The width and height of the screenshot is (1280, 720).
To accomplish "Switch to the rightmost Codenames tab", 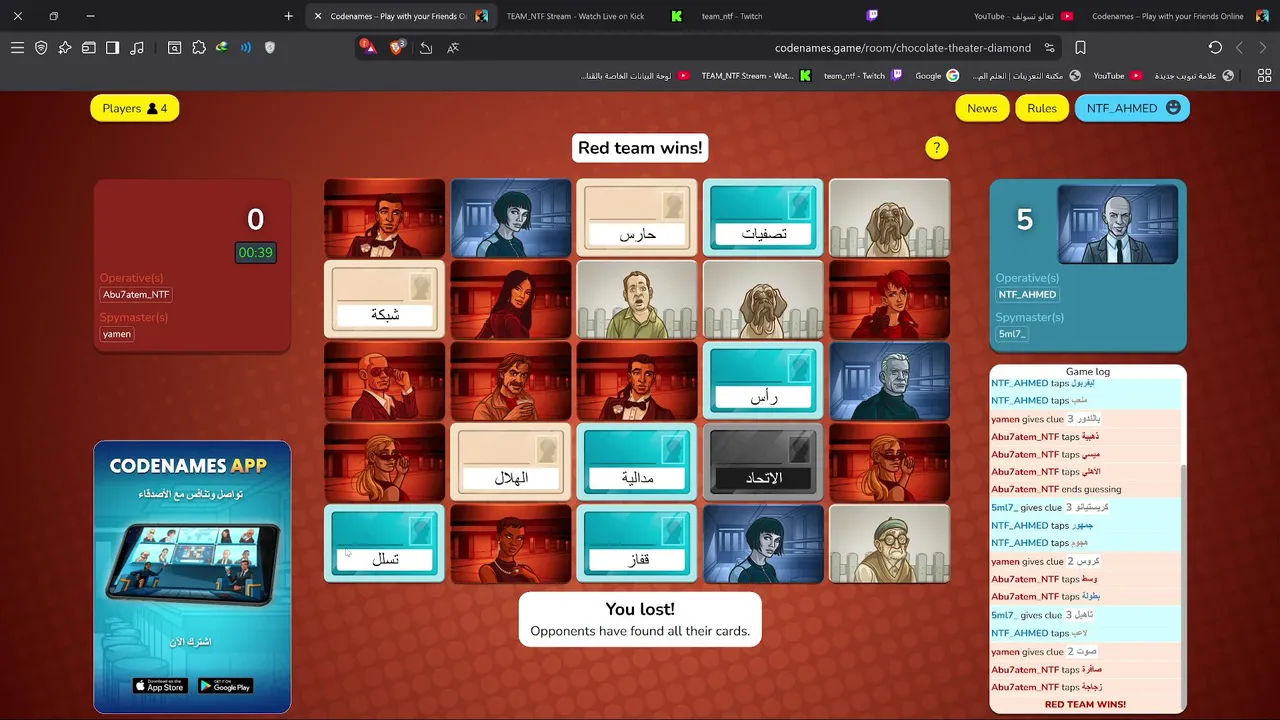I will [x=1178, y=16].
